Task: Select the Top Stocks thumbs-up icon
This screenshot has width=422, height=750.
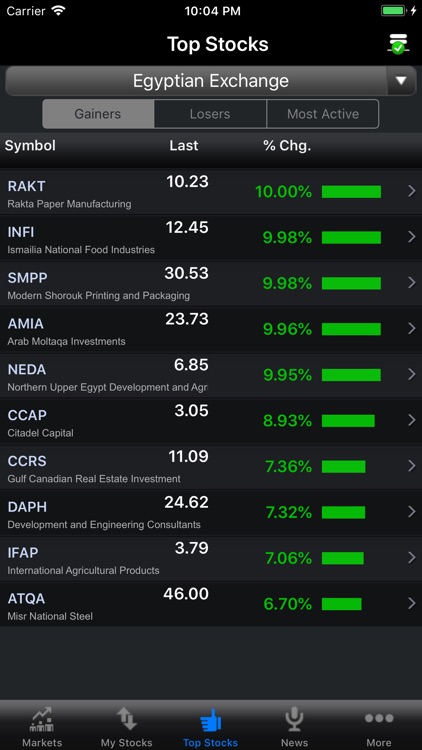Action: point(211,720)
